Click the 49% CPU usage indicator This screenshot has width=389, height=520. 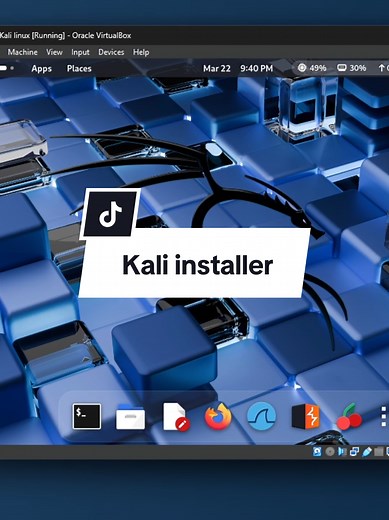(312, 68)
